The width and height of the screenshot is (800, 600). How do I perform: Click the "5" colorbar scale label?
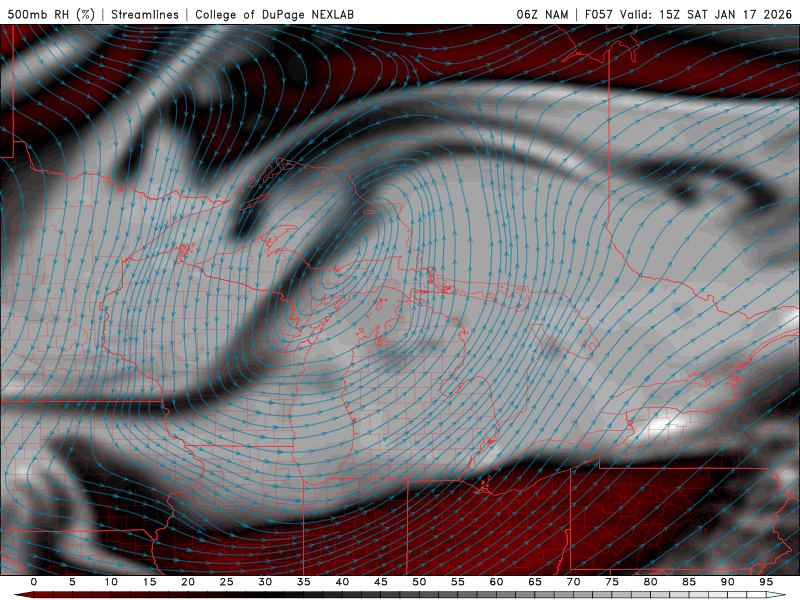point(72,582)
